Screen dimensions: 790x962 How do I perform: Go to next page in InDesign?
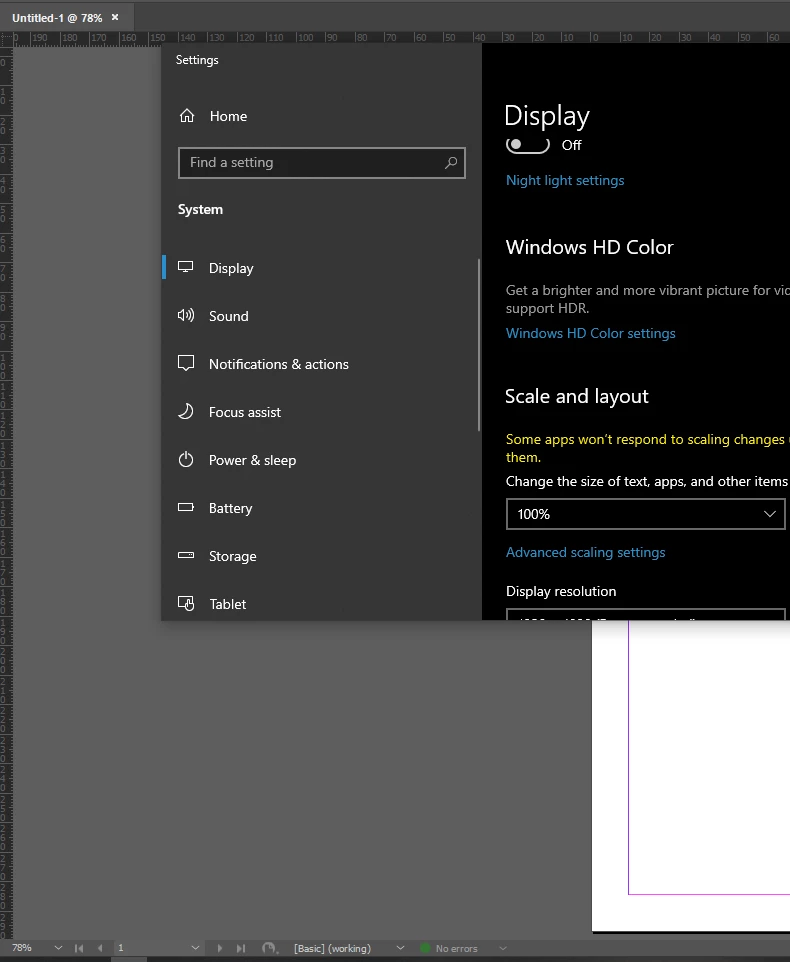coord(220,948)
